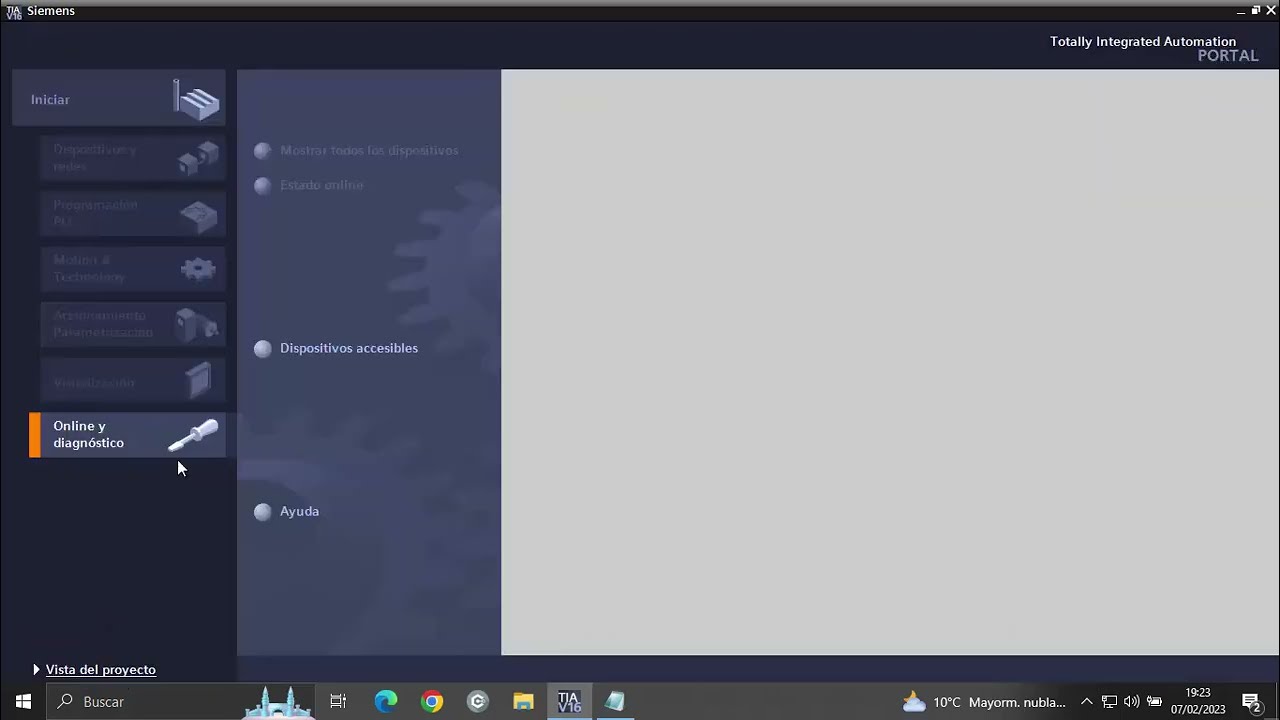Expand the hidden system tray icons
The height and width of the screenshot is (720, 1280).
[x=1087, y=702]
